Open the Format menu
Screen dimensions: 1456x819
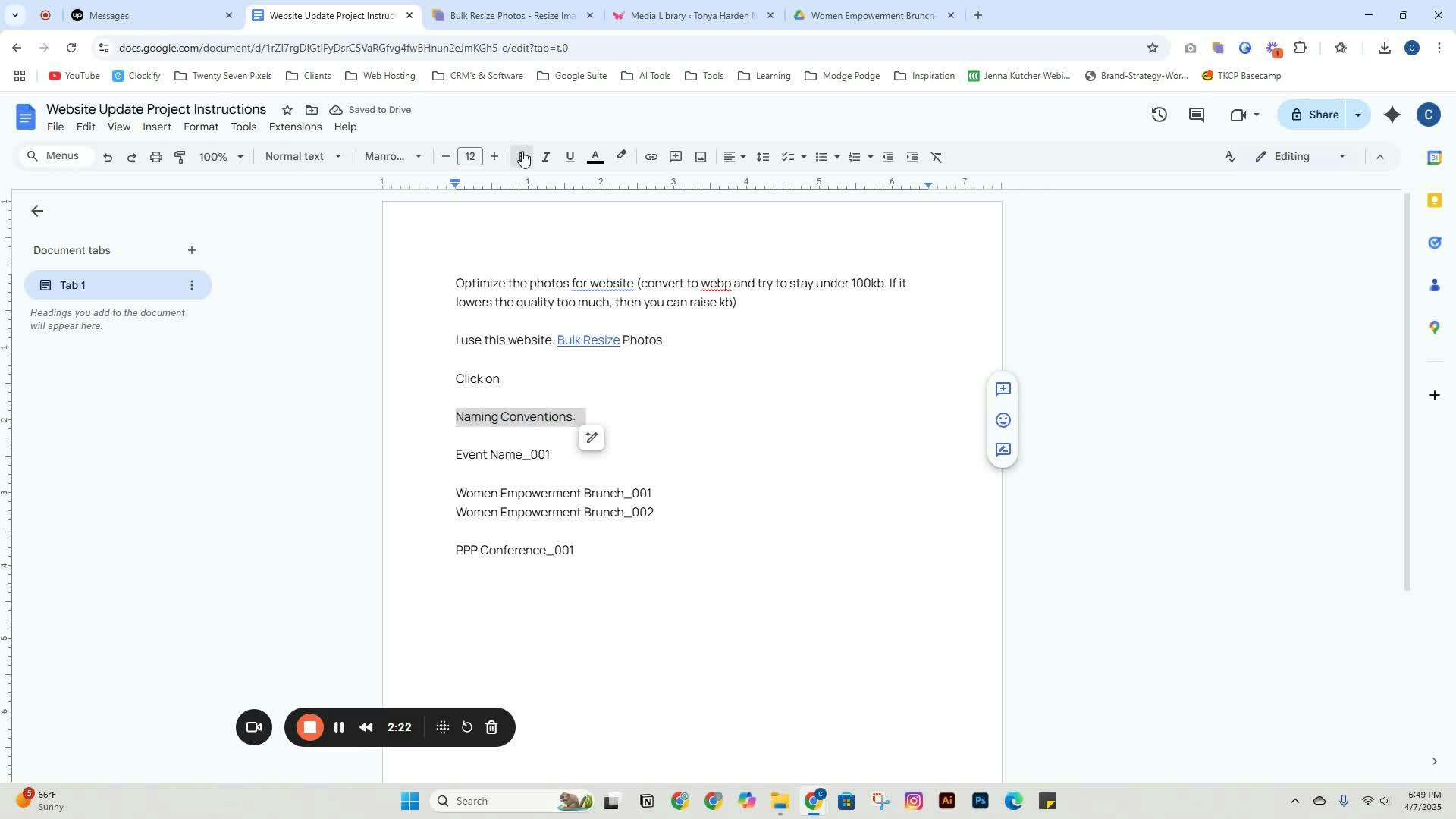click(200, 127)
